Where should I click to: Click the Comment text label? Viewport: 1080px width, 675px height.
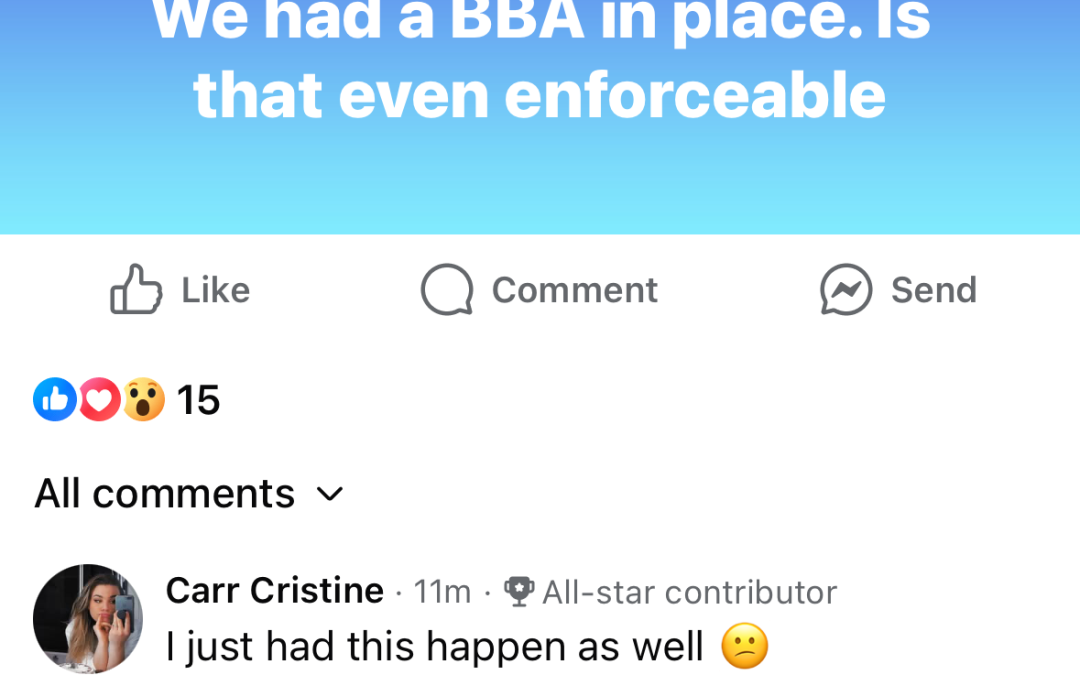[574, 290]
